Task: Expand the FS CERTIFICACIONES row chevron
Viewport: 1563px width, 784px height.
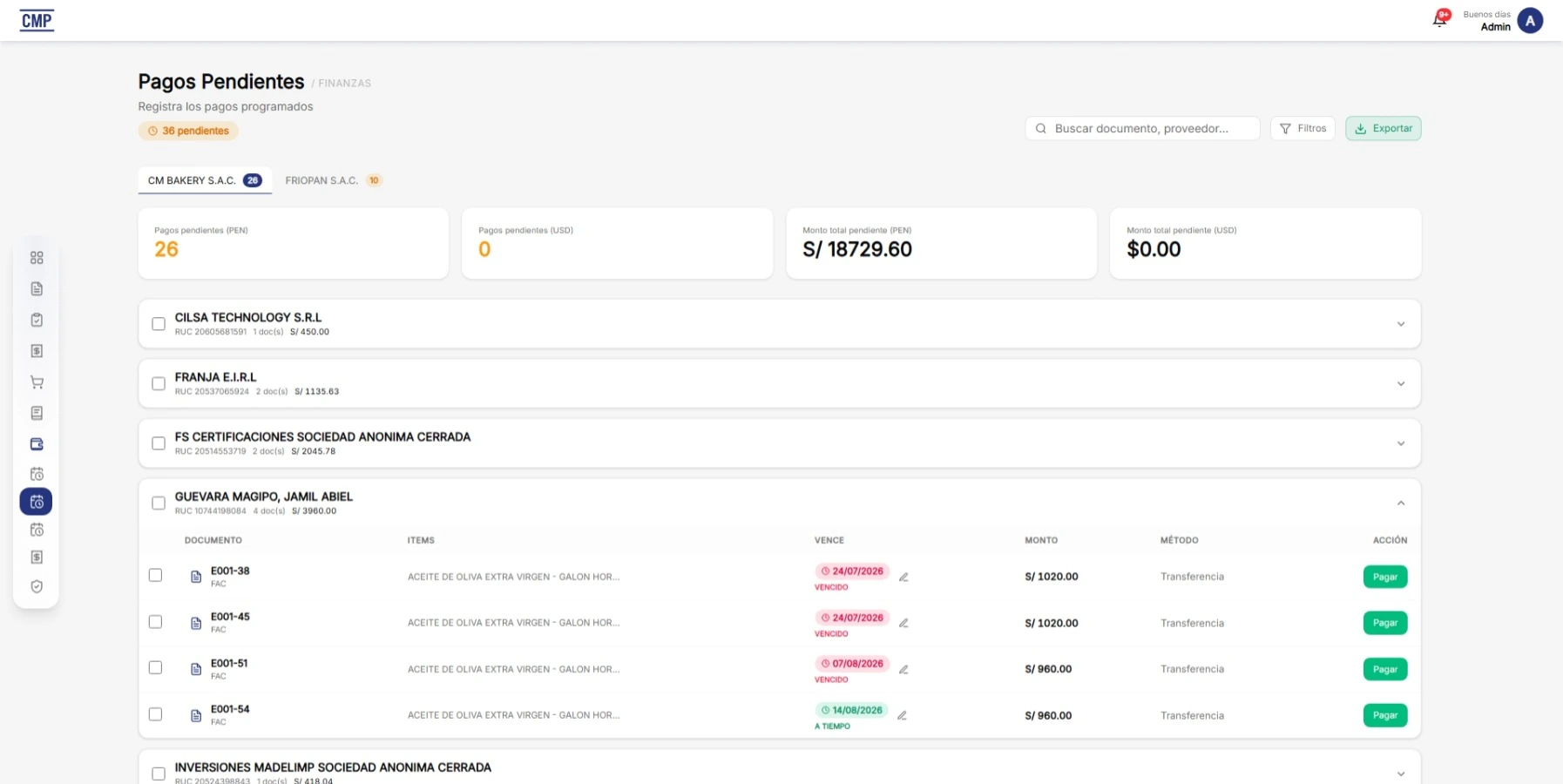Action: tap(1401, 443)
